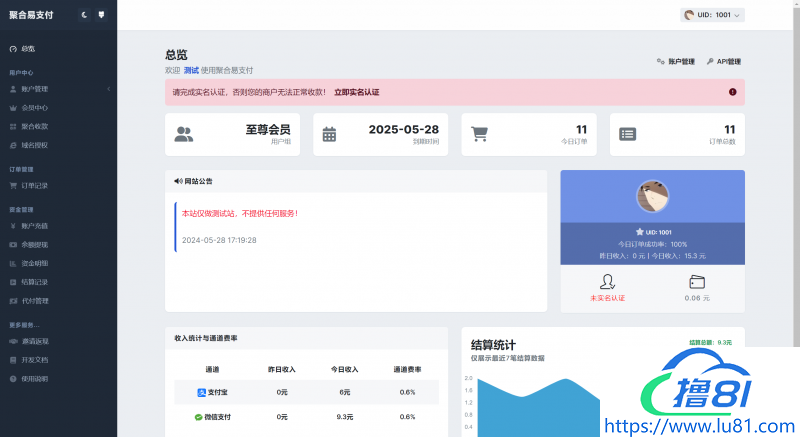Screen dimensions: 800x437
Task: Click the 聚合收款 sidebar icon
Action: [12, 127]
